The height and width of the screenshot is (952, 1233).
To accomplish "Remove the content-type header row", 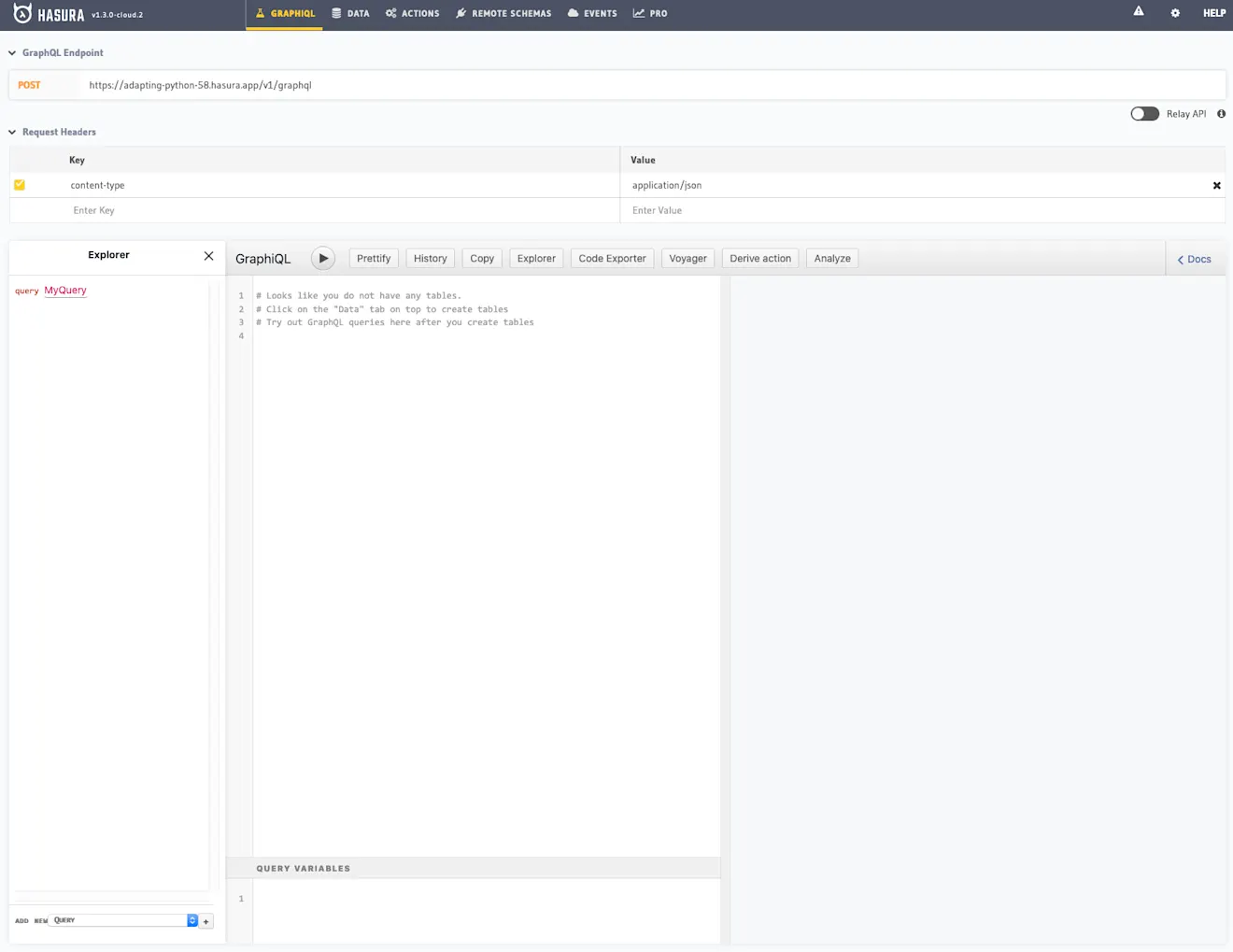I will coord(1216,185).
